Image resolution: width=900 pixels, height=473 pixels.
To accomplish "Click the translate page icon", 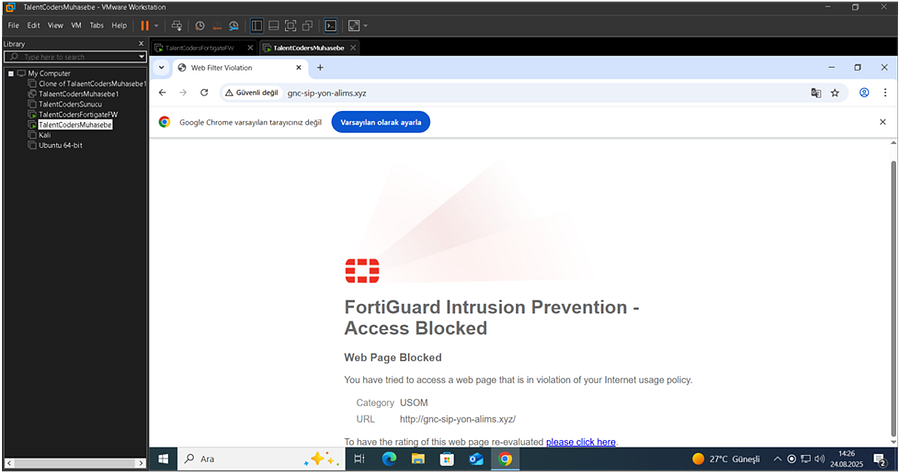I will click(816, 93).
